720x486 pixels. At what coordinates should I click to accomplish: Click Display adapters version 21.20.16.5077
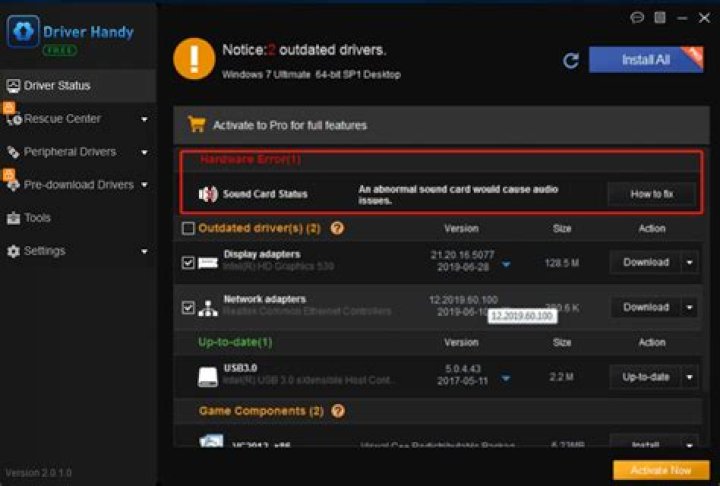[462, 255]
